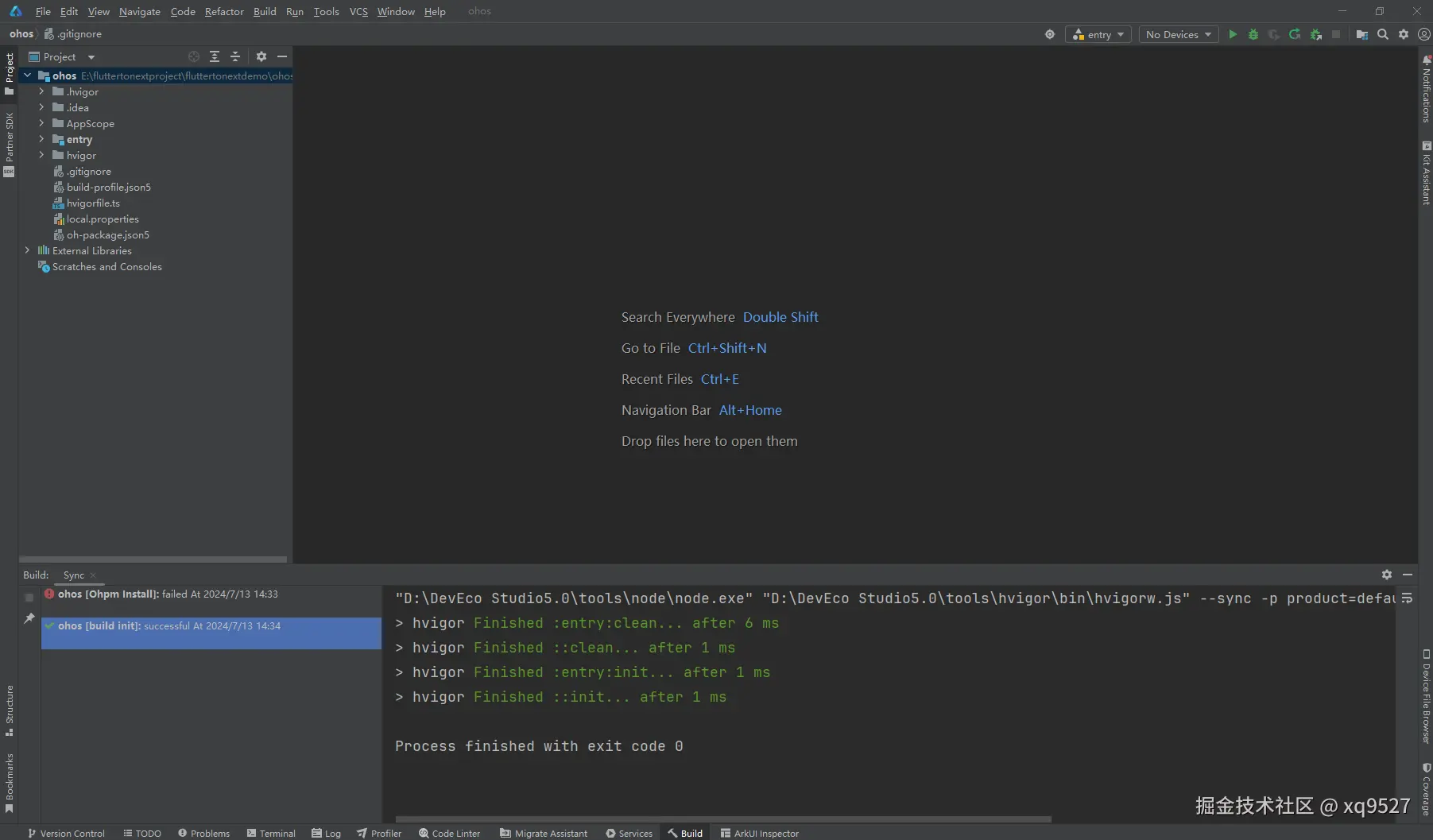This screenshot has width=1433, height=840.
Task: Toggle the Project tool window side tab
Action: pyautogui.click(x=10, y=74)
